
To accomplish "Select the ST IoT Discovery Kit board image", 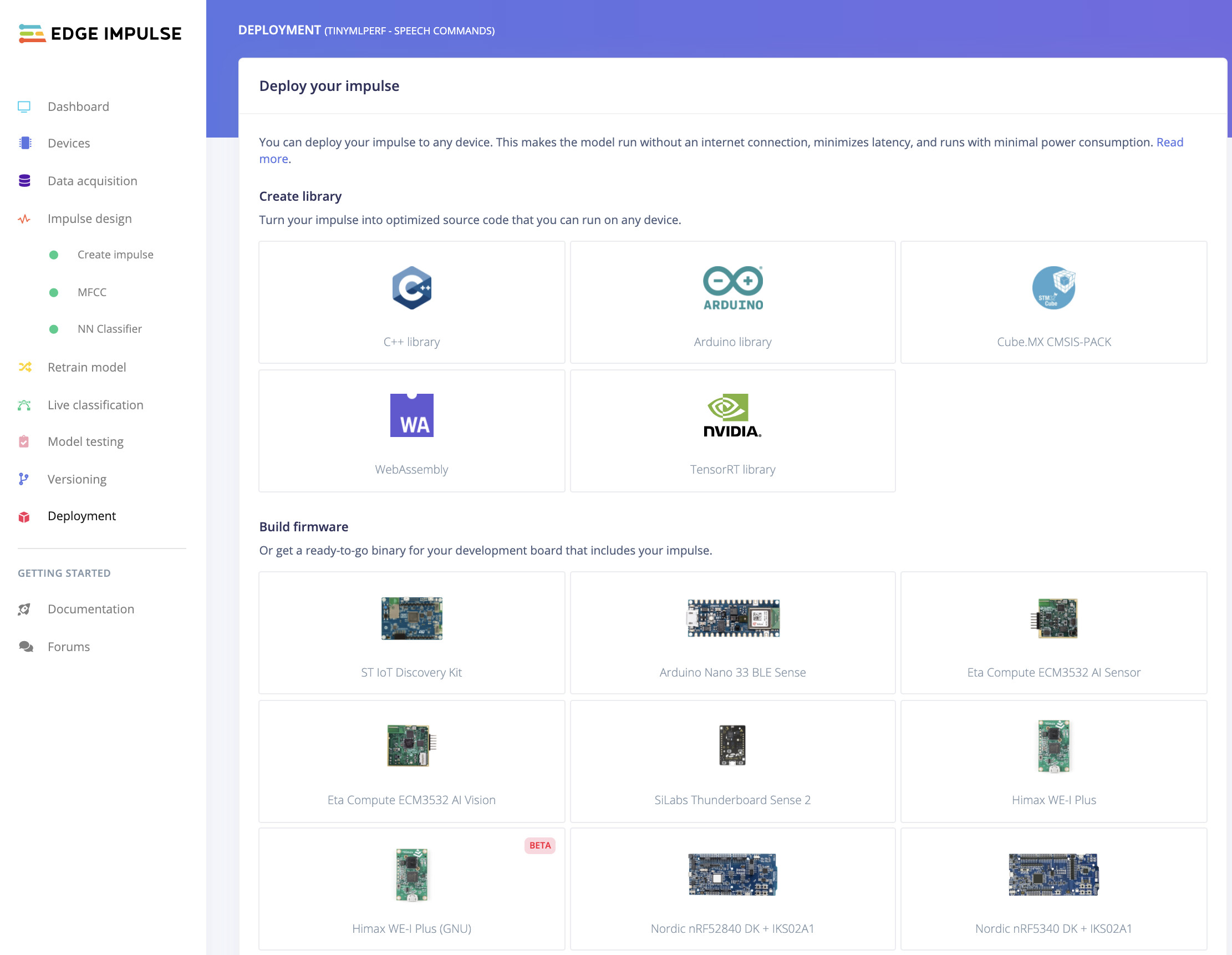I will (412, 618).
